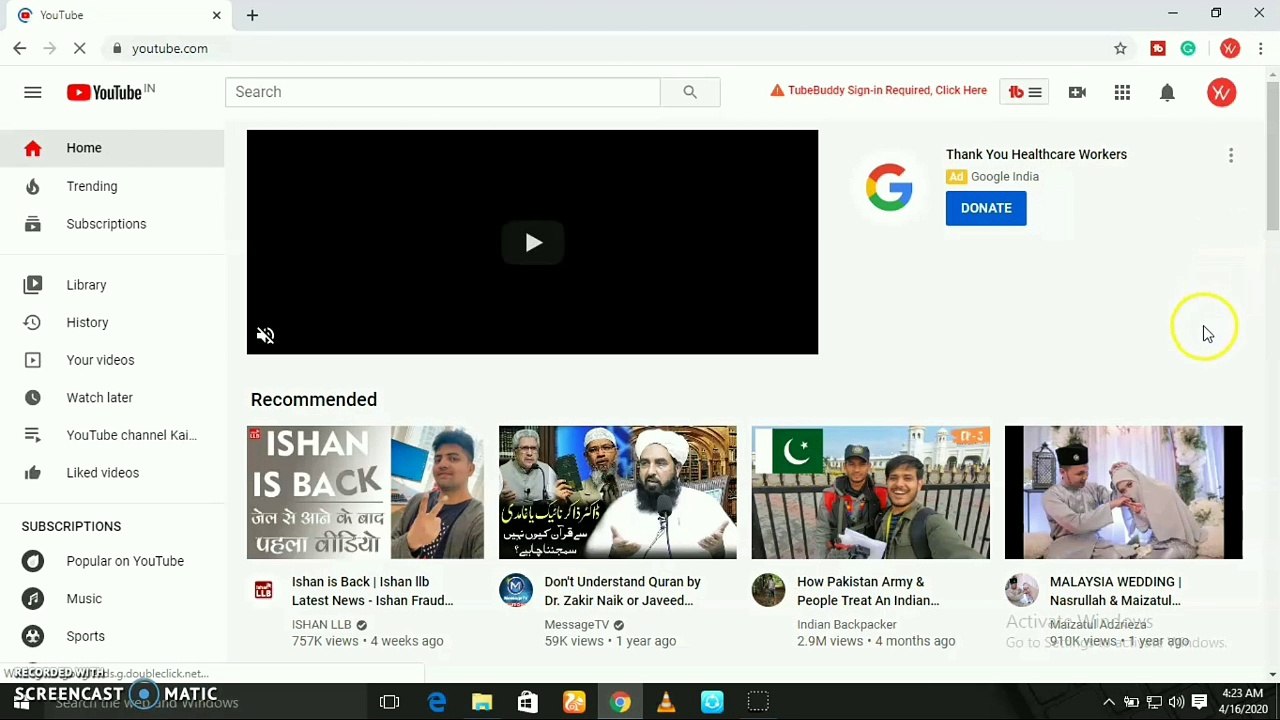Open the YouTube apps grid

pyautogui.click(x=1122, y=92)
